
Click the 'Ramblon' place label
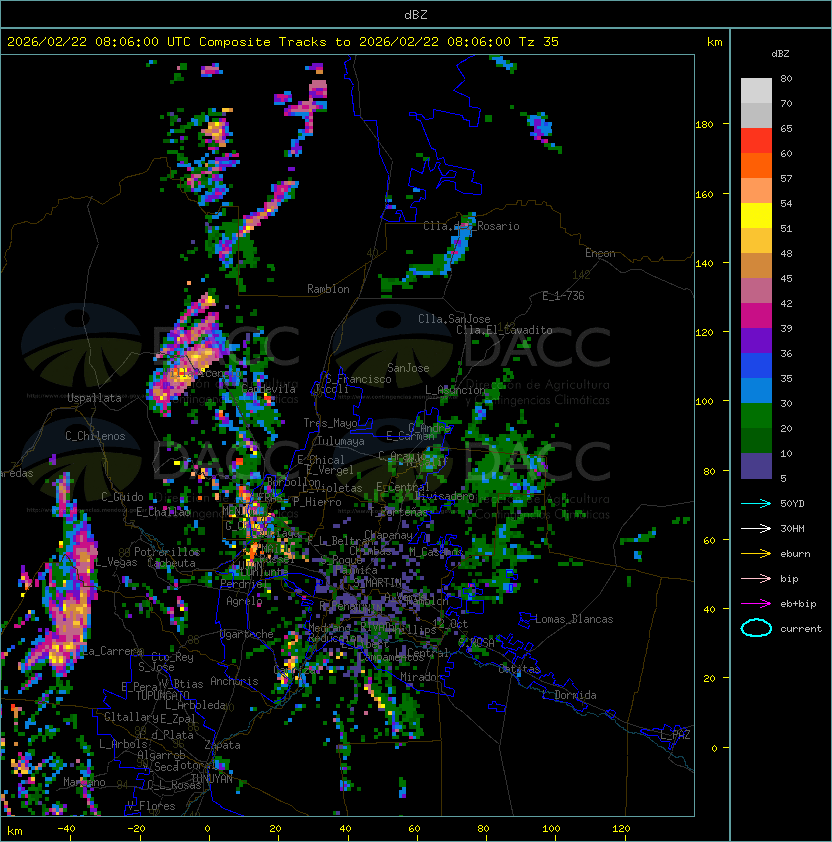coord(328,289)
